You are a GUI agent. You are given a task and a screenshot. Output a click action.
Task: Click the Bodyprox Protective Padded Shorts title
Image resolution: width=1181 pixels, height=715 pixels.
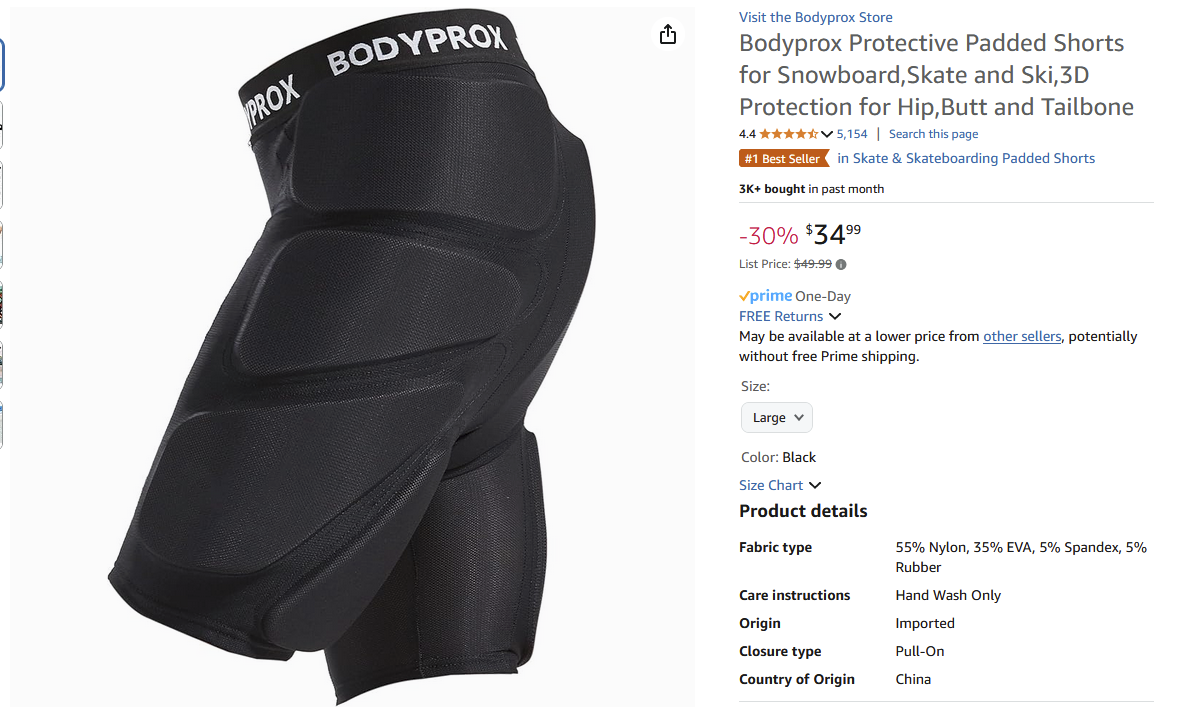coord(936,75)
